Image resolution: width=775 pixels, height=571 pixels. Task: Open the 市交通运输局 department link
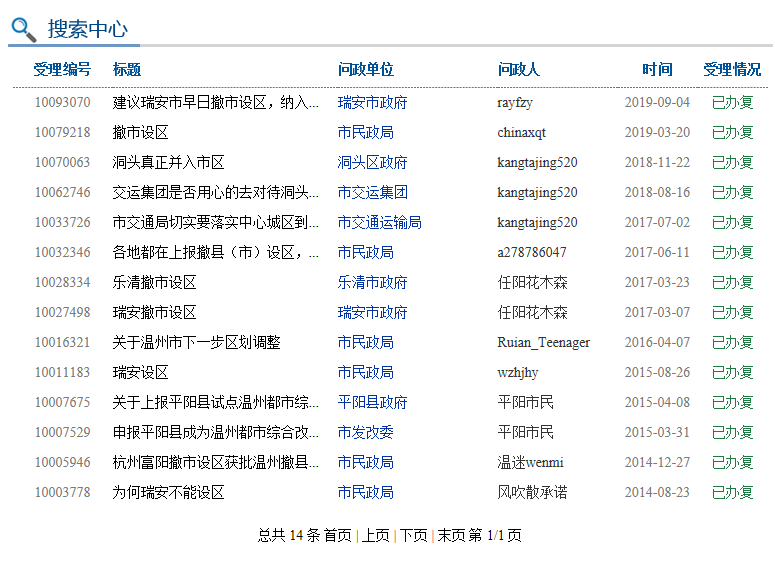tap(379, 222)
